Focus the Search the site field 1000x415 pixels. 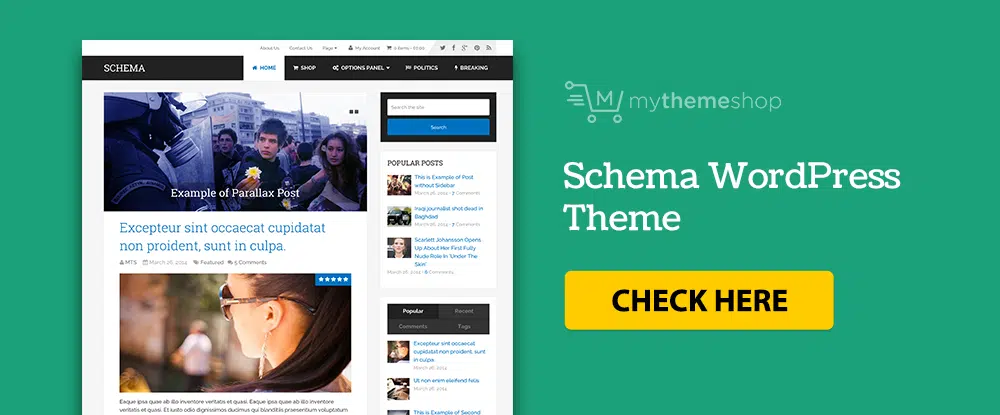[438, 107]
